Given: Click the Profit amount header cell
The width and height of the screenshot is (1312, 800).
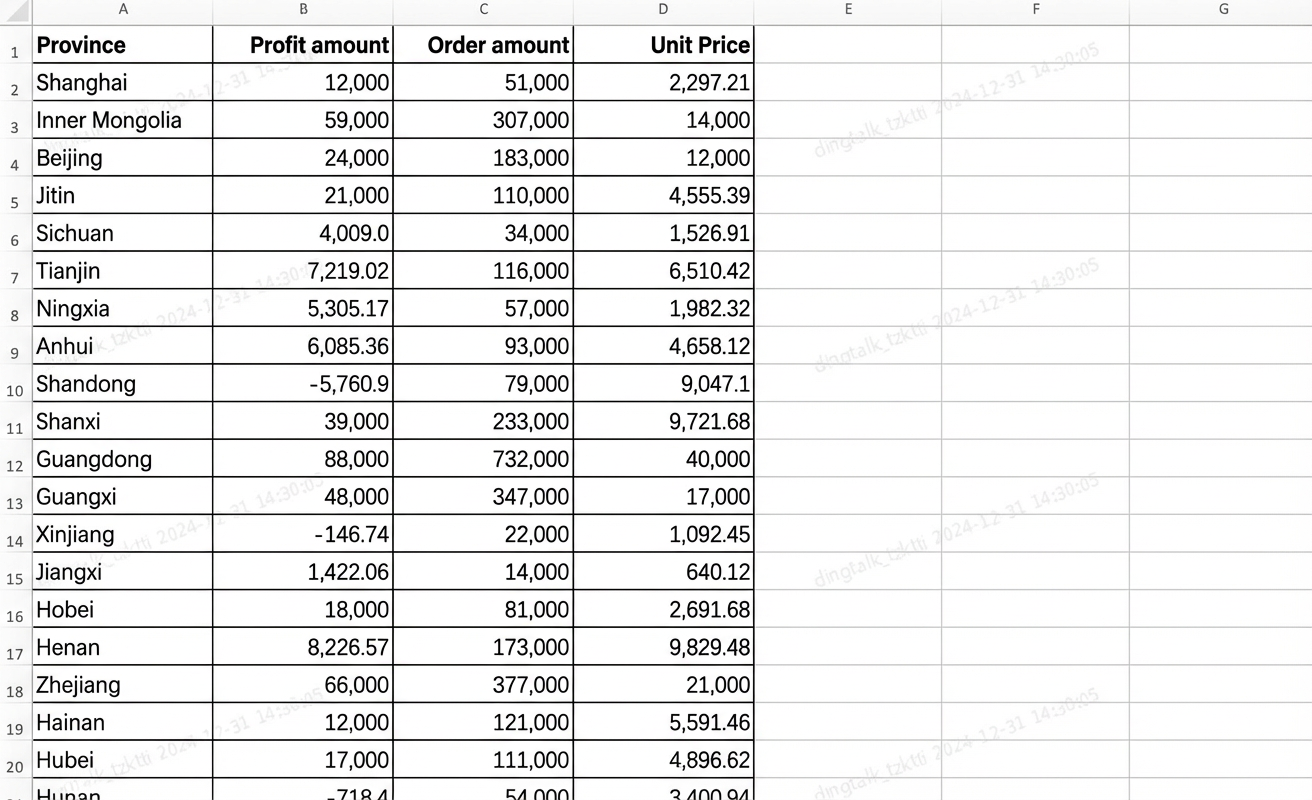Looking at the screenshot, I should point(303,45).
